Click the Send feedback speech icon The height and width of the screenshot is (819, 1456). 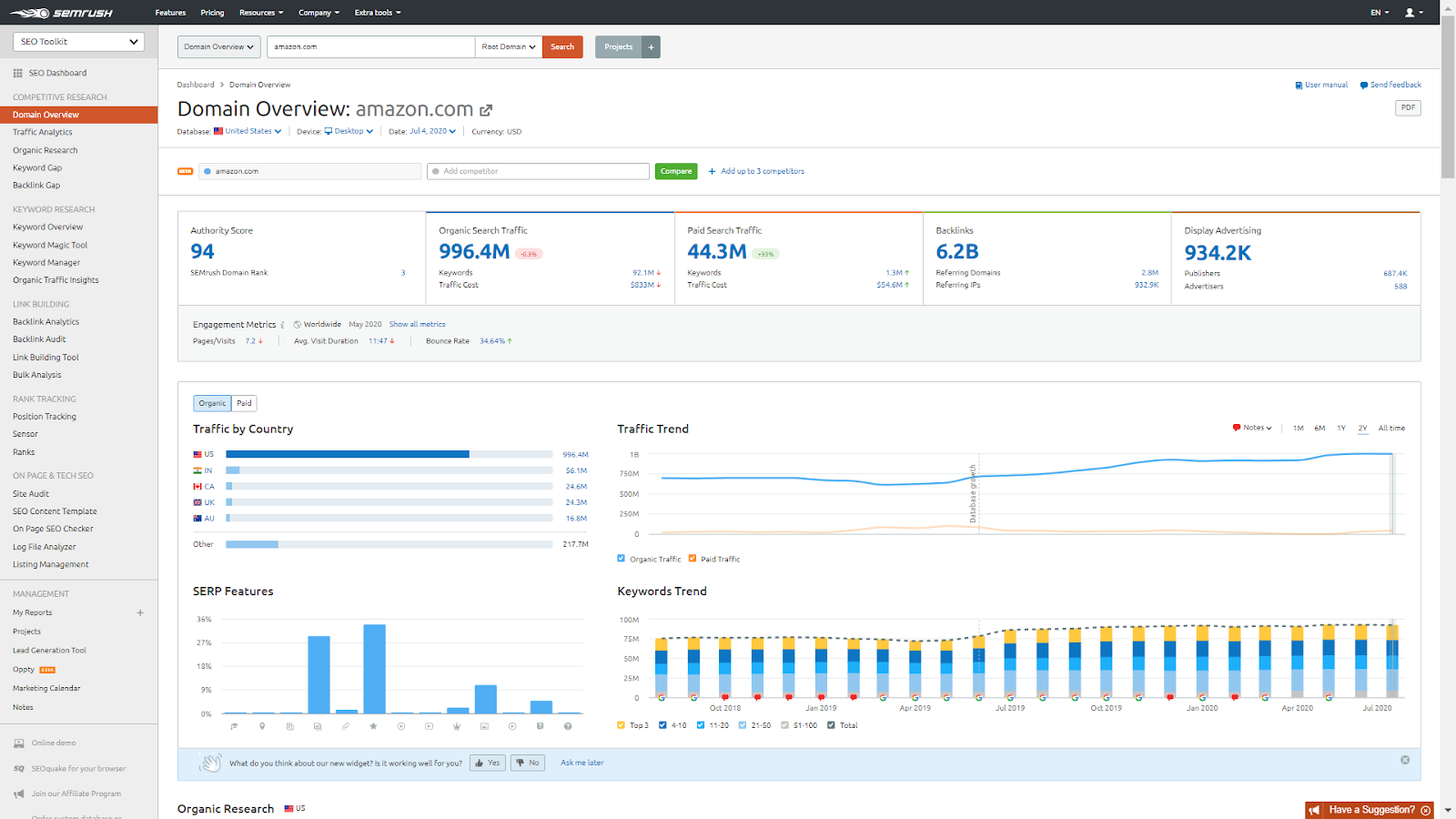pyautogui.click(x=1364, y=86)
